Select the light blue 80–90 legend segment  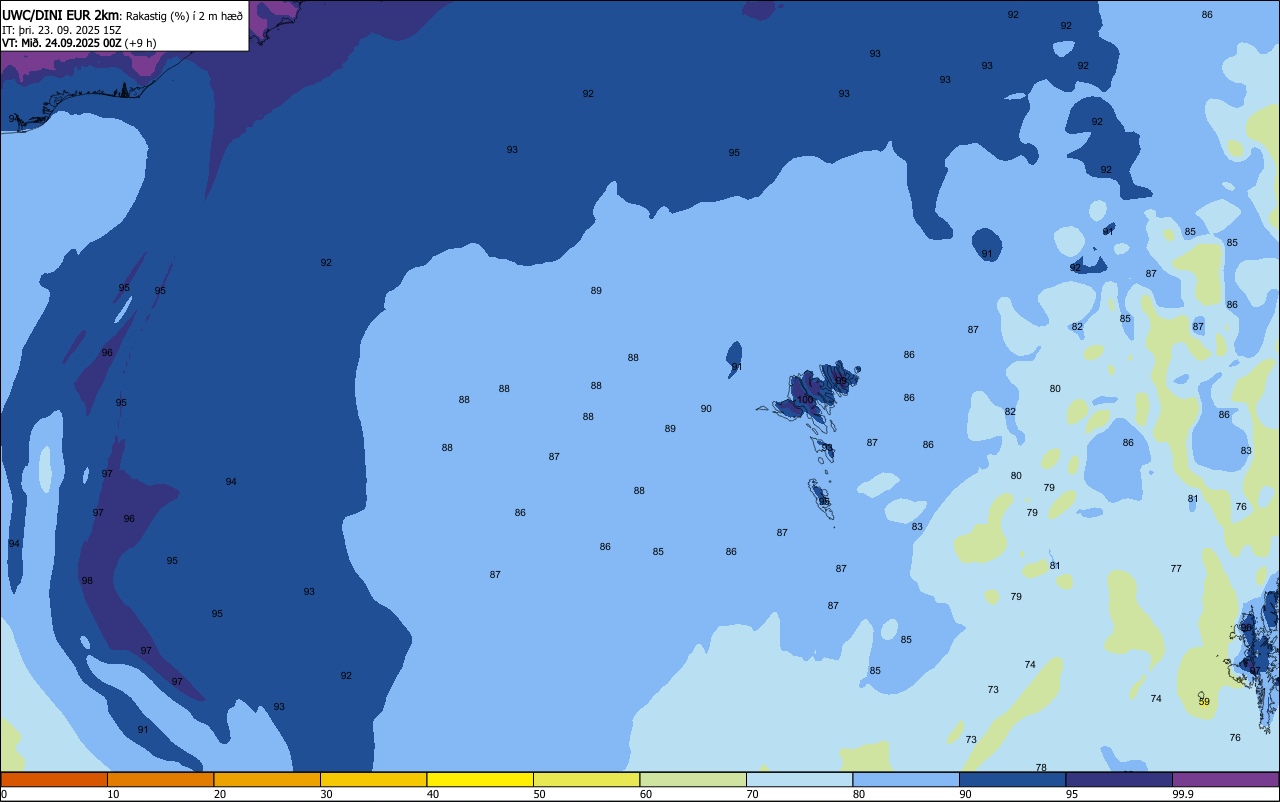click(x=906, y=779)
